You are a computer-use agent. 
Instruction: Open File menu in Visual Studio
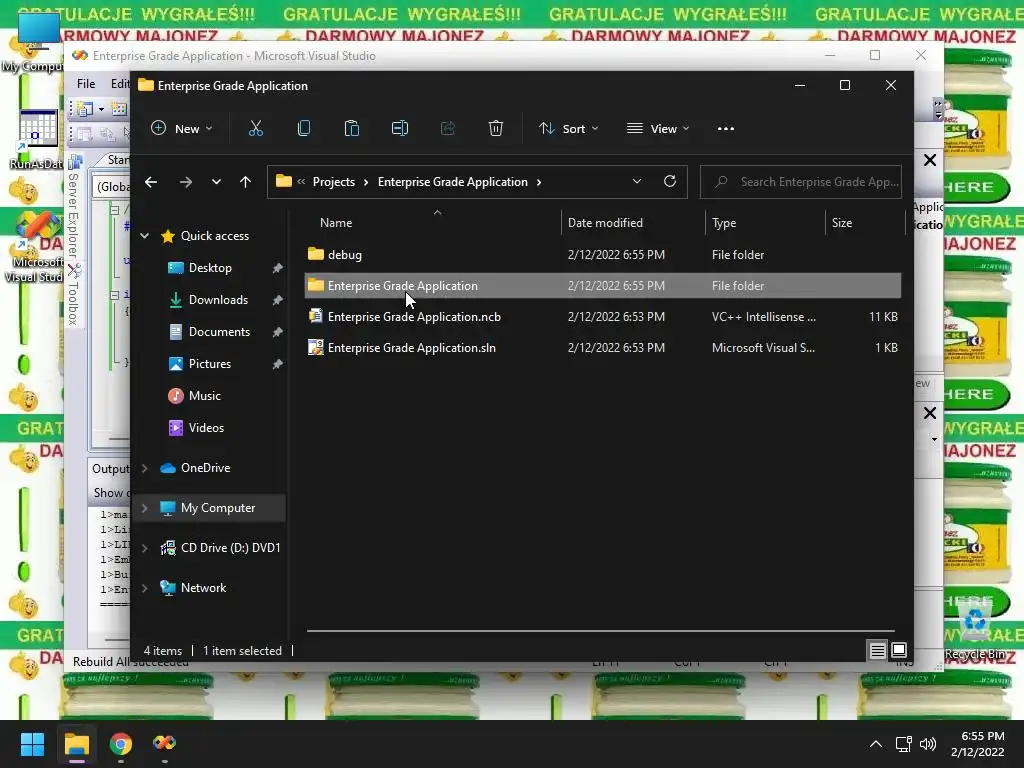(86, 84)
